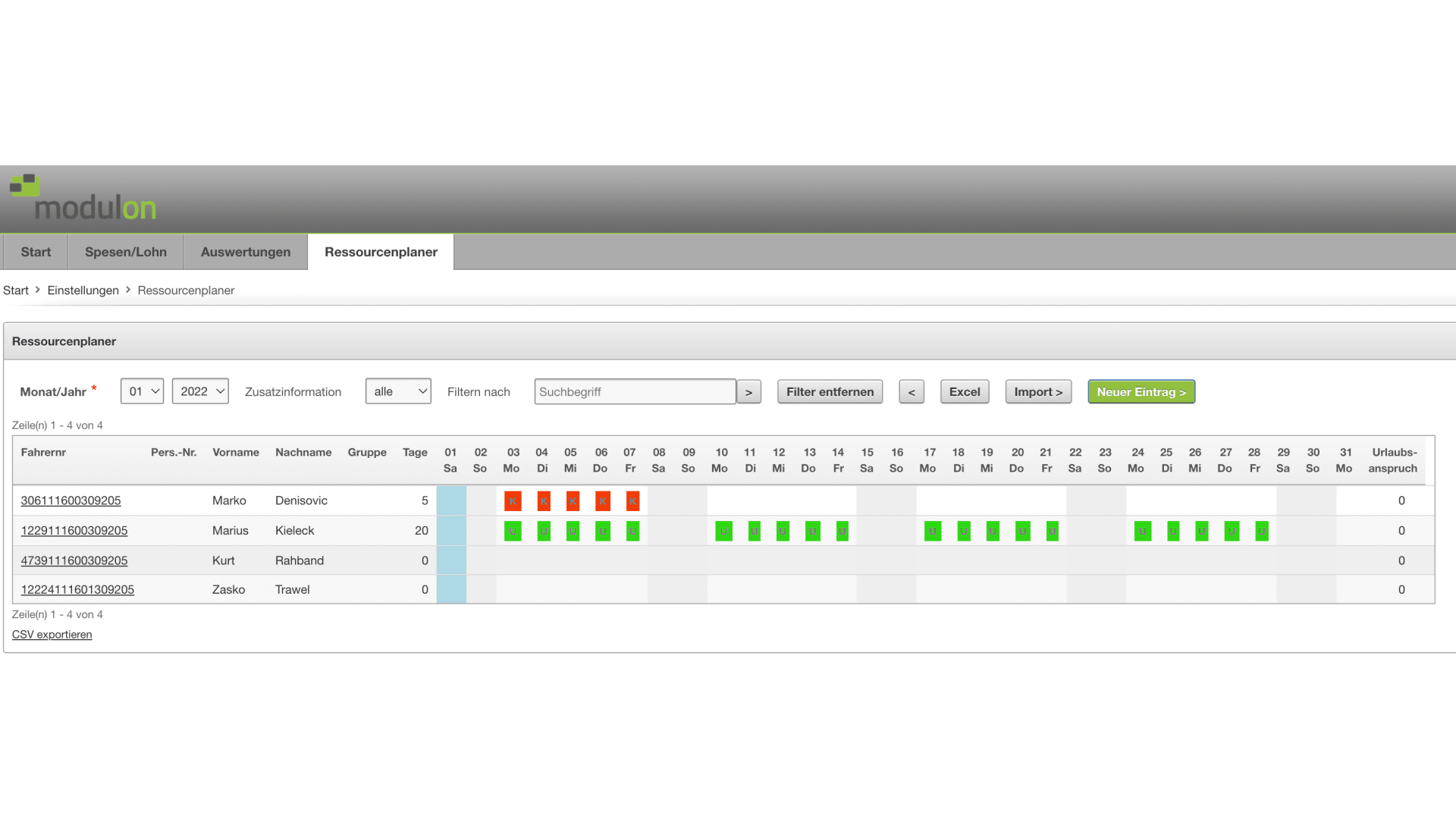The width and height of the screenshot is (1456, 819).
Task: Click the CSV exportieren link
Action: 52,635
